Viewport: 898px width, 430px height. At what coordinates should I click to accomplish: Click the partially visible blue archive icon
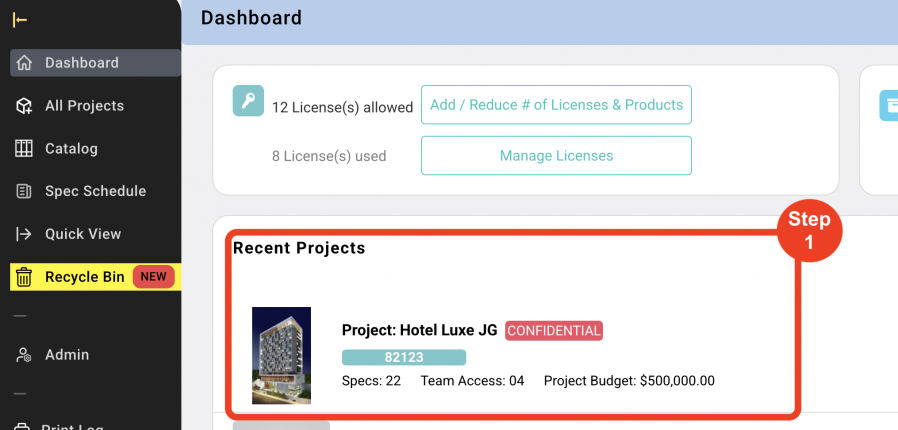(x=888, y=106)
